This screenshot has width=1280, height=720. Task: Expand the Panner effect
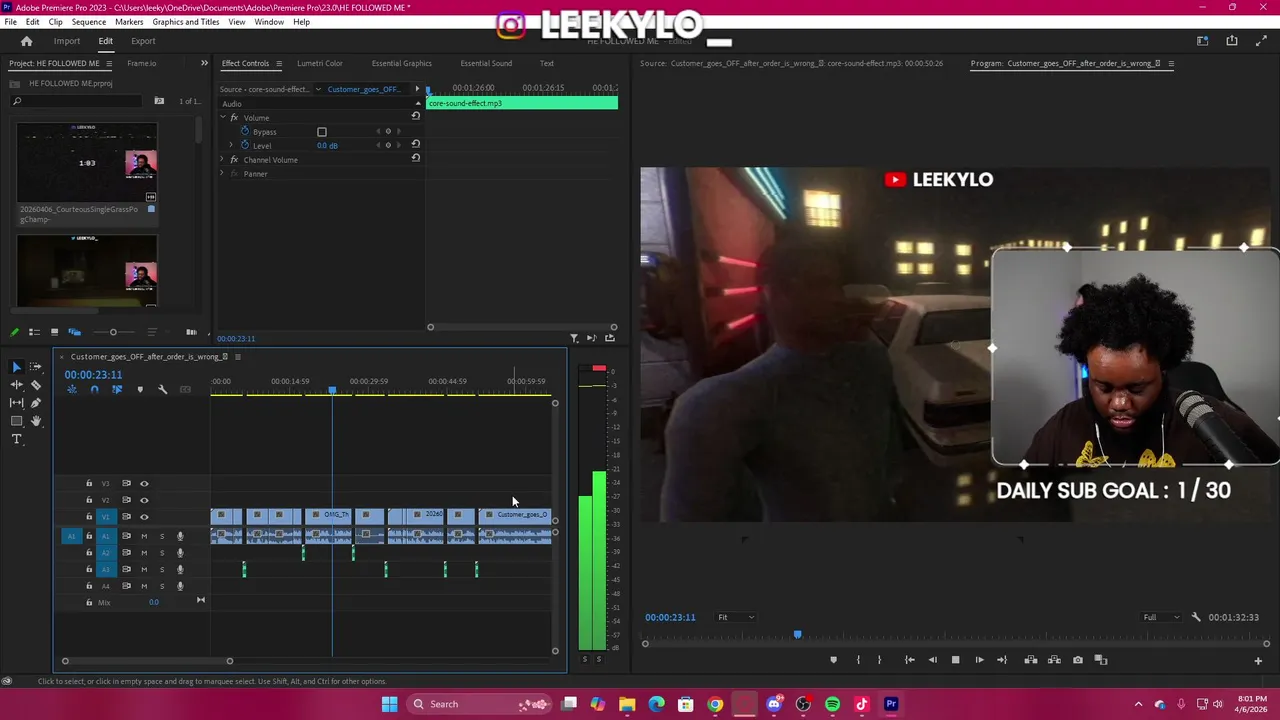pyautogui.click(x=223, y=174)
